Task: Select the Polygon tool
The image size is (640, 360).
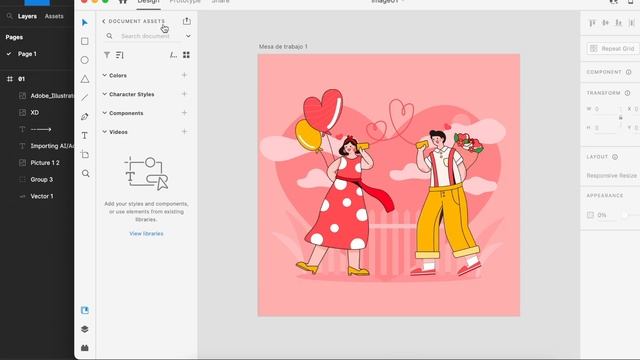Action: tap(84, 79)
